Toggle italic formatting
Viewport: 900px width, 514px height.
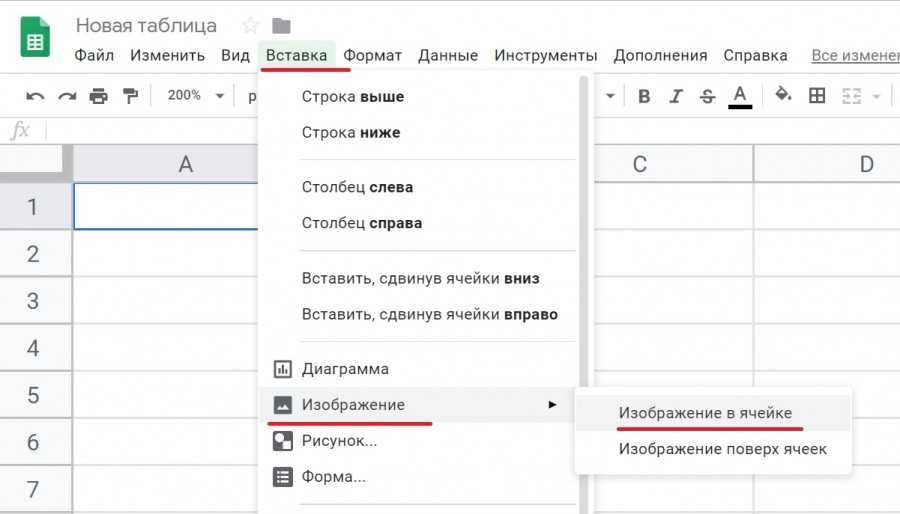click(x=676, y=96)
